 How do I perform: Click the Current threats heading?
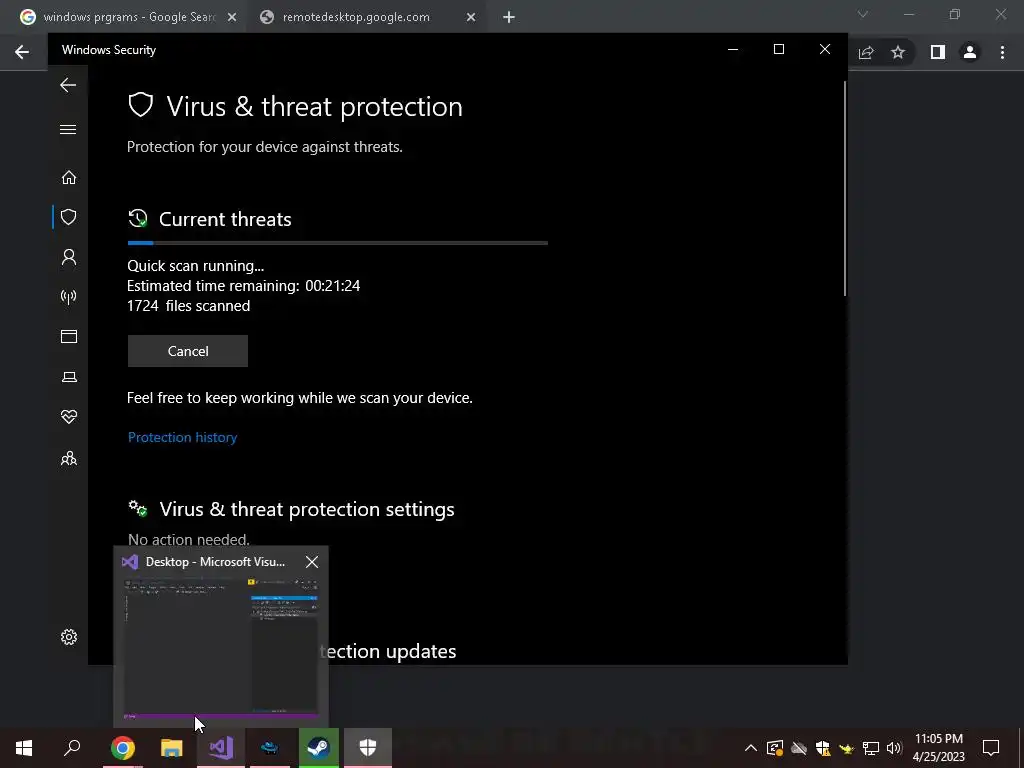(225, 219)
